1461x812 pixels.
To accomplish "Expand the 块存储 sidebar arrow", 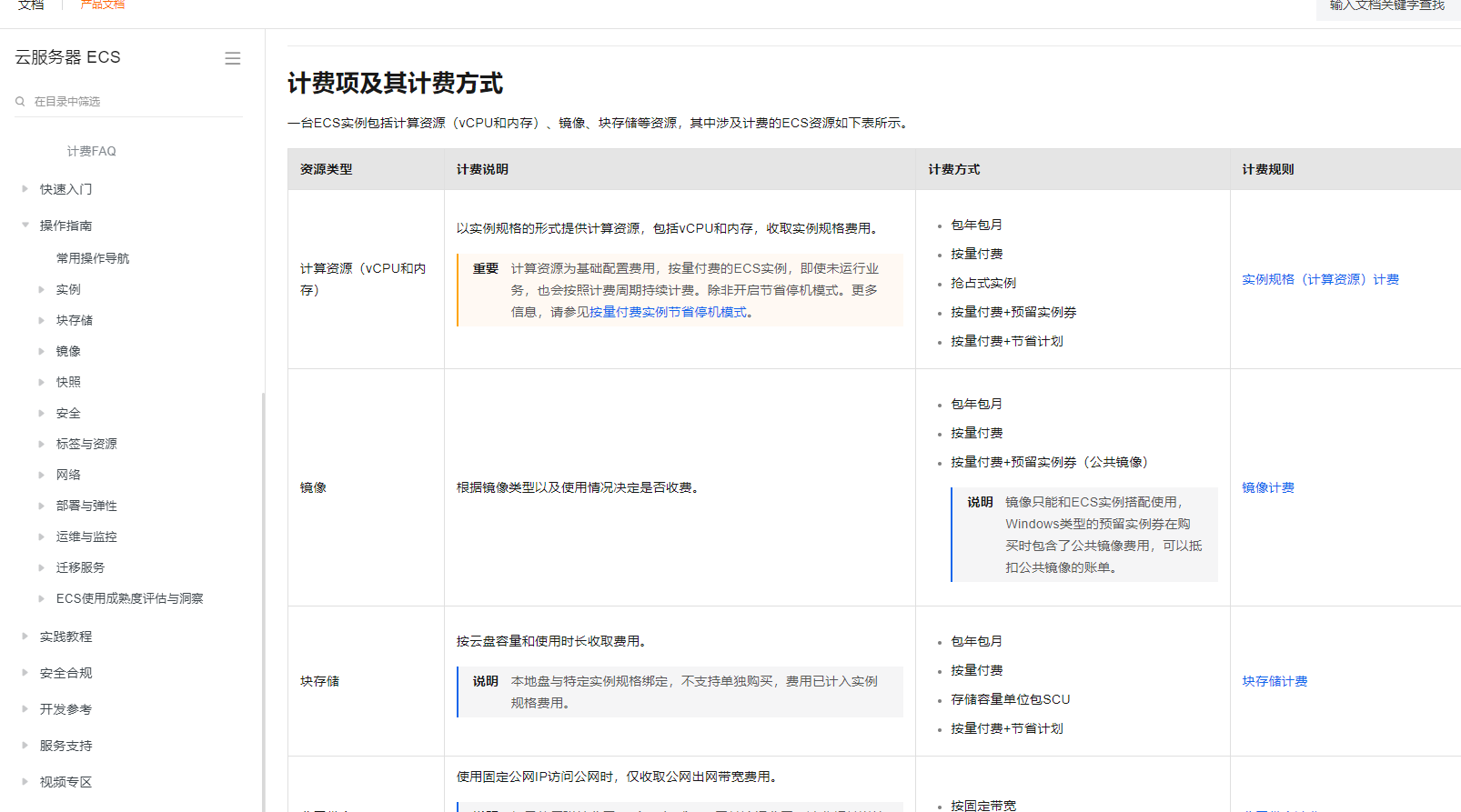I will pyautogui.click(x=41, y=320).
